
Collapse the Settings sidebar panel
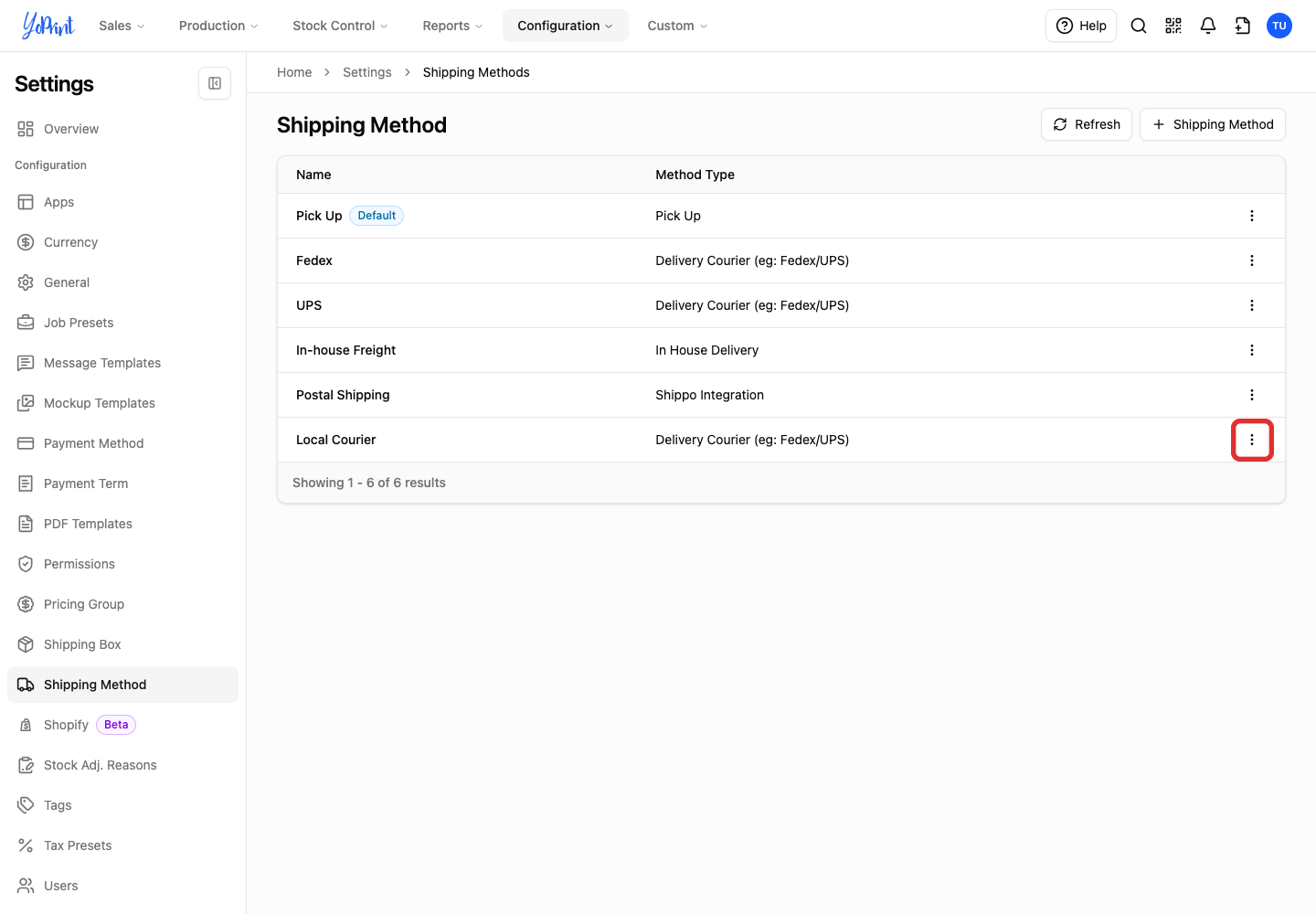[215, 83]
